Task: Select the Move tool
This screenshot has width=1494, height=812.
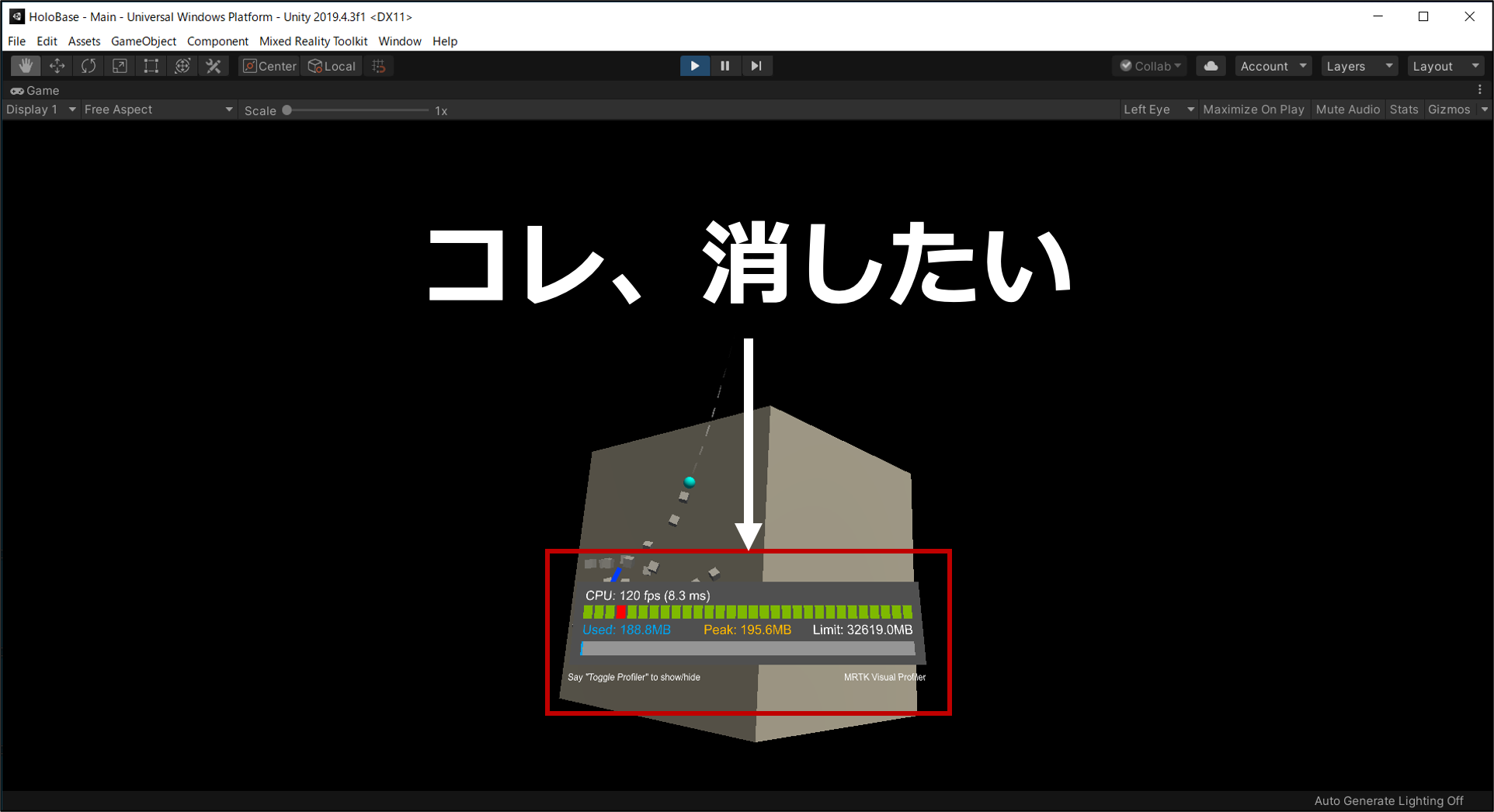Action: pos(57,66)
